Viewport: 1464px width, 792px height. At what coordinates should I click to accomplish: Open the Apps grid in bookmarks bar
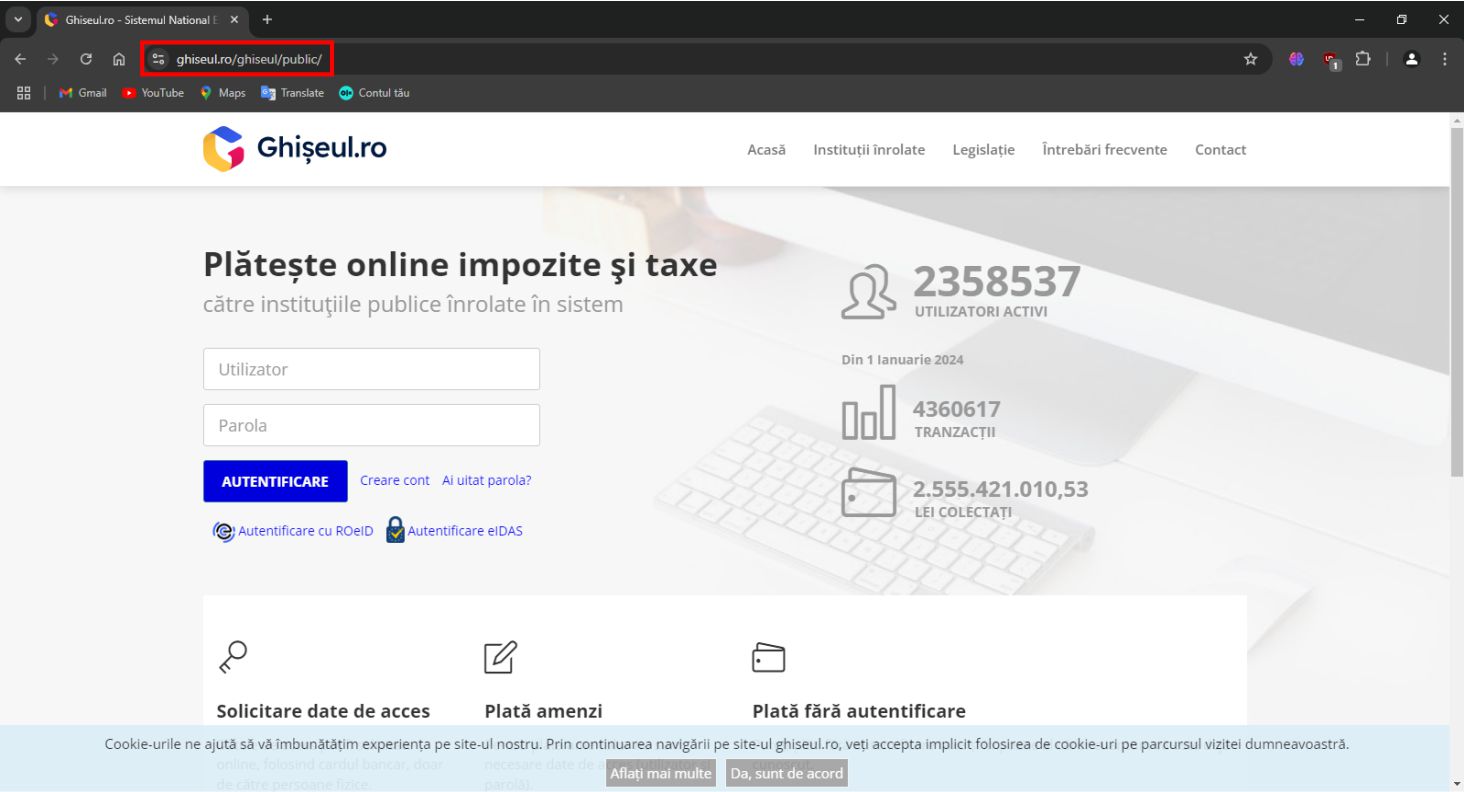25,93
